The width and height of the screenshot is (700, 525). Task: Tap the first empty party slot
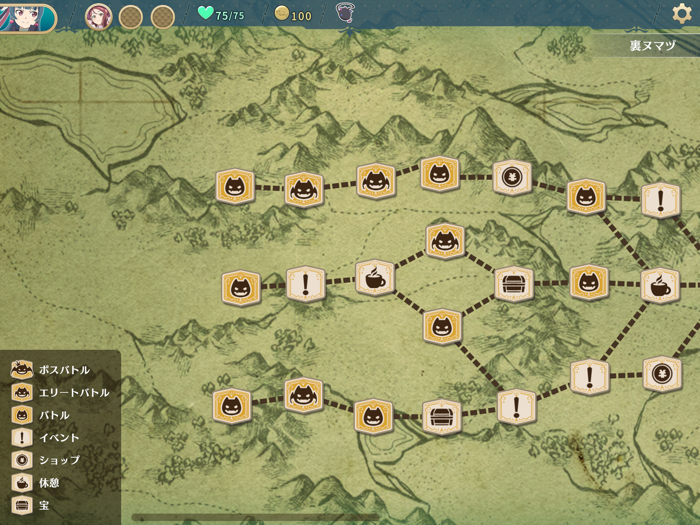pos(130,17)
